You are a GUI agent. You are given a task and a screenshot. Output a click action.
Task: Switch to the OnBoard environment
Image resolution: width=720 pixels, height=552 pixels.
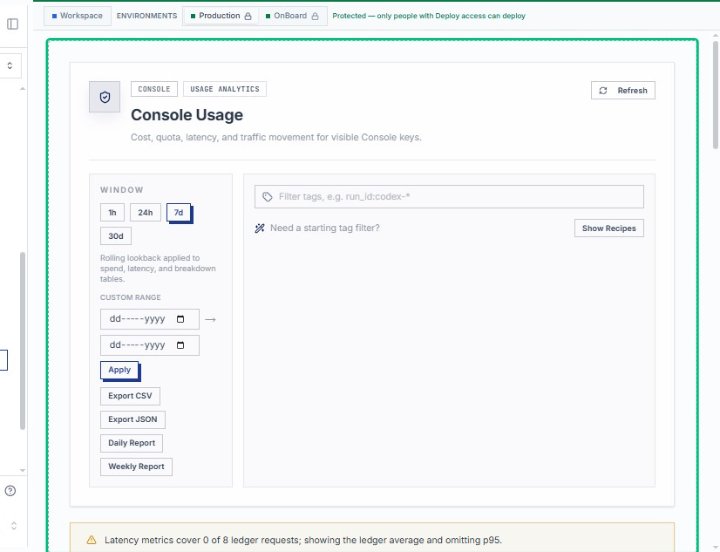click(292, 16)
